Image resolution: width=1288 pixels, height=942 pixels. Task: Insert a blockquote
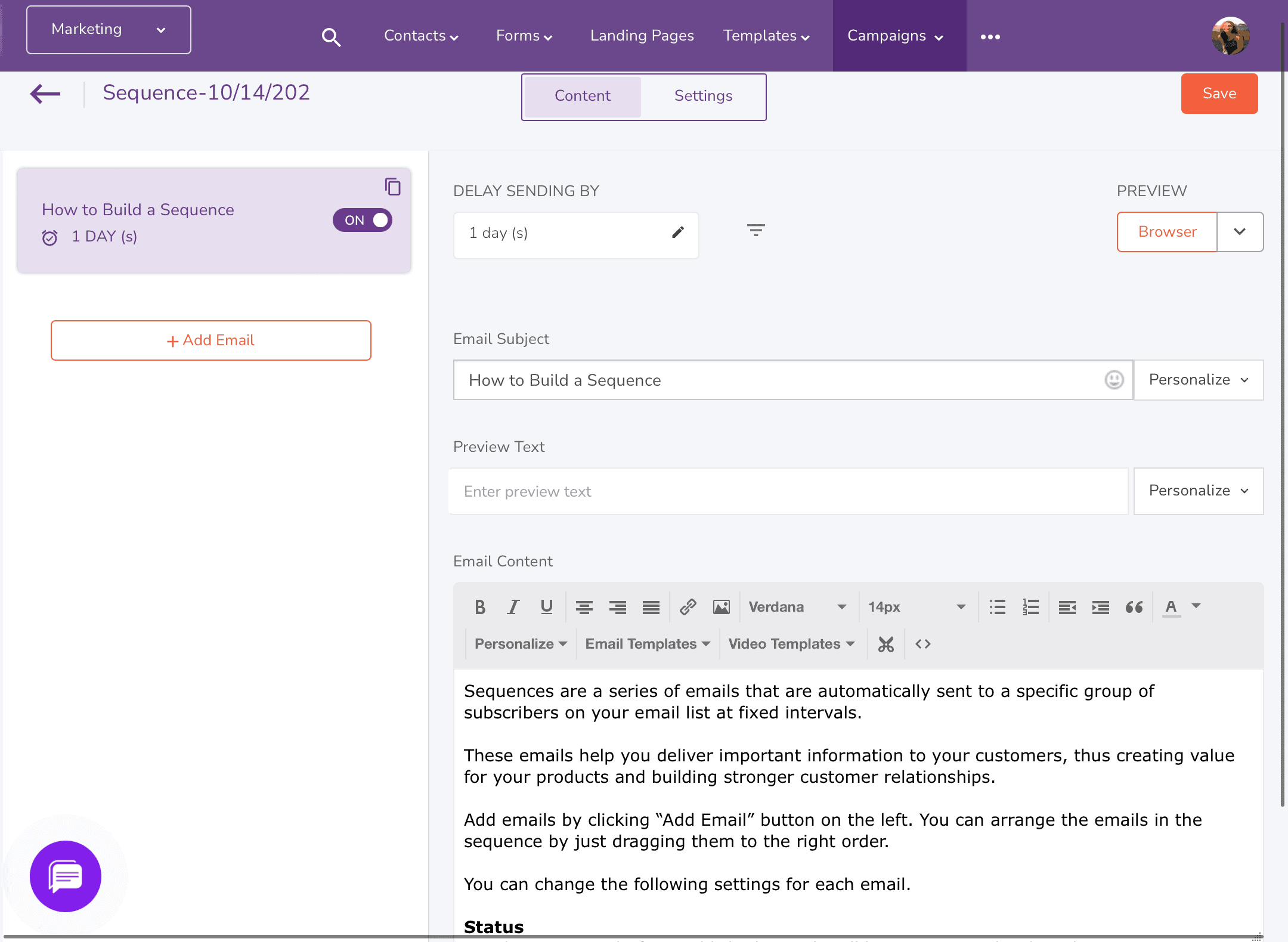tap(1134, 607)
